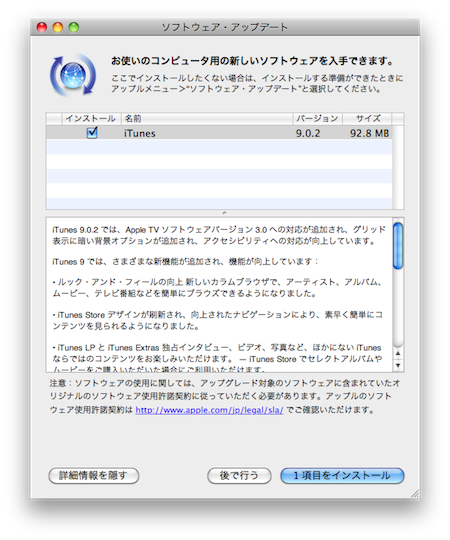This screenshot has width=450, height=540.
Task: Zoom the window with green button
Action: 74,27
